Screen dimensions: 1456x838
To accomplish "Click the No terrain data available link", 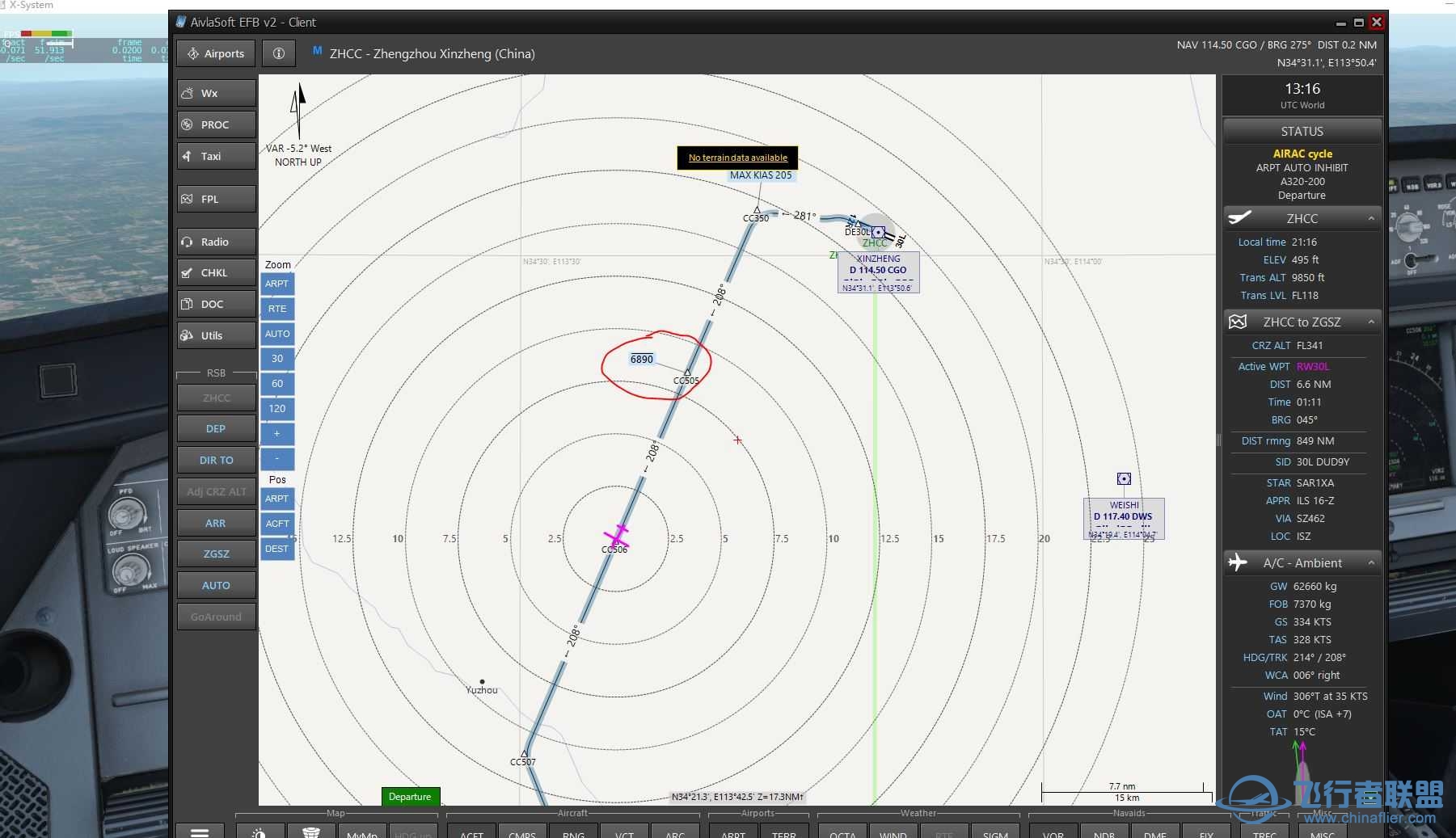I will point(737,158).
